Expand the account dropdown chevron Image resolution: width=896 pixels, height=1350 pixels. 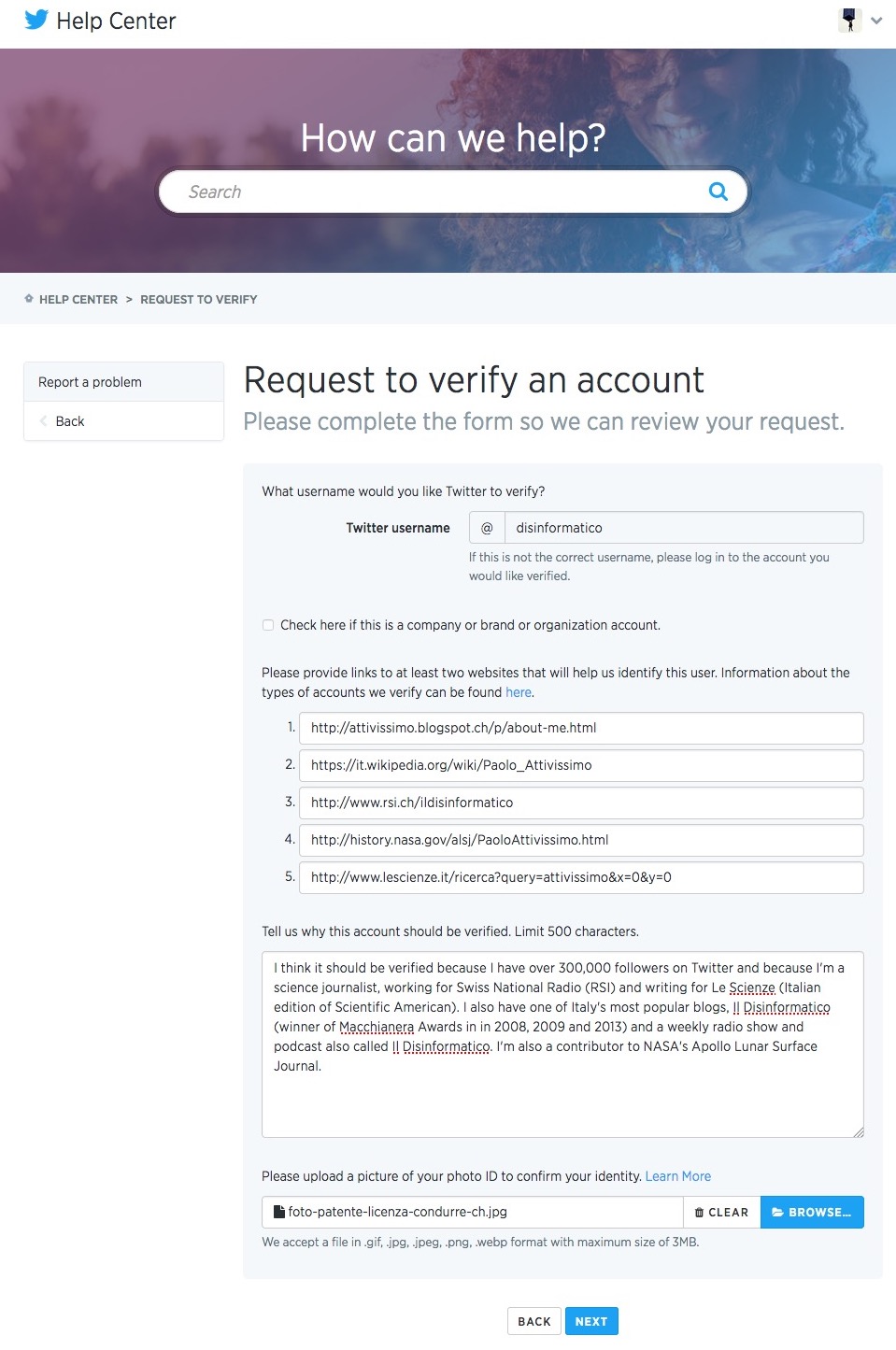coord(876,21)
